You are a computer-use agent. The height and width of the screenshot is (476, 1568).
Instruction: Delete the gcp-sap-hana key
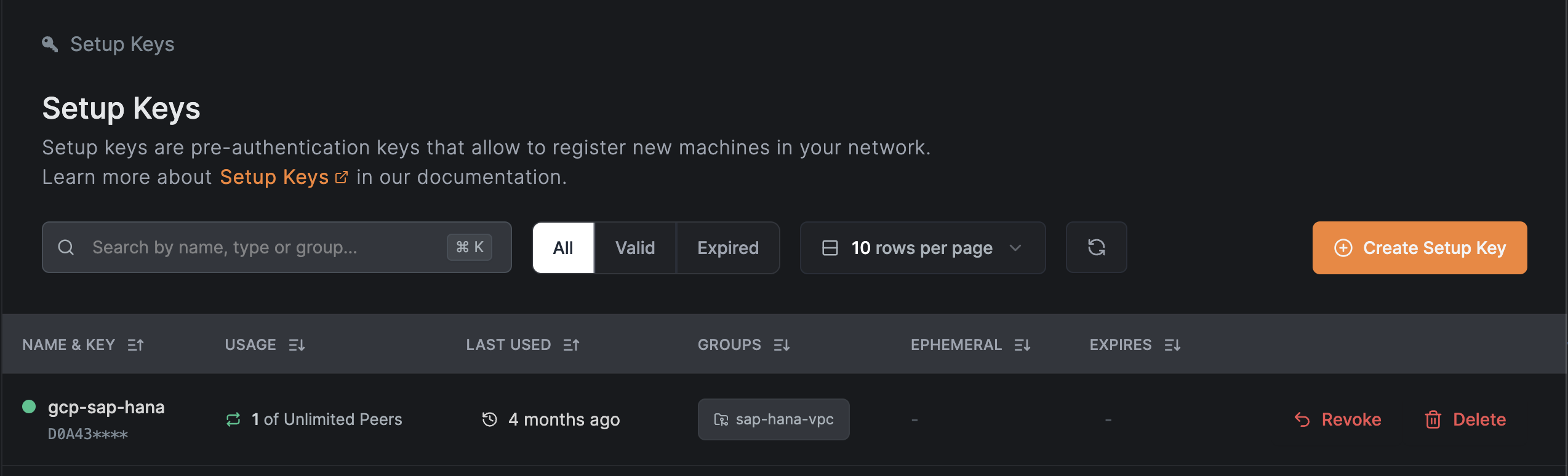point(1465,419)
